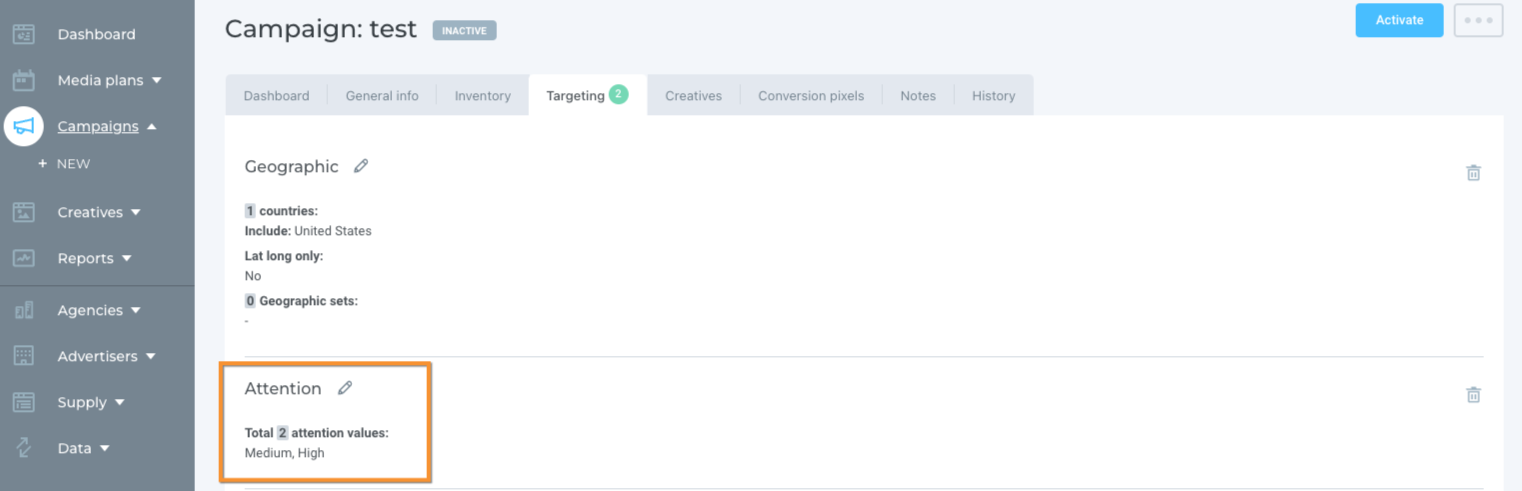Switch to the History tab
Viewport: 1522px width, 491px height.
click(993, 96)
